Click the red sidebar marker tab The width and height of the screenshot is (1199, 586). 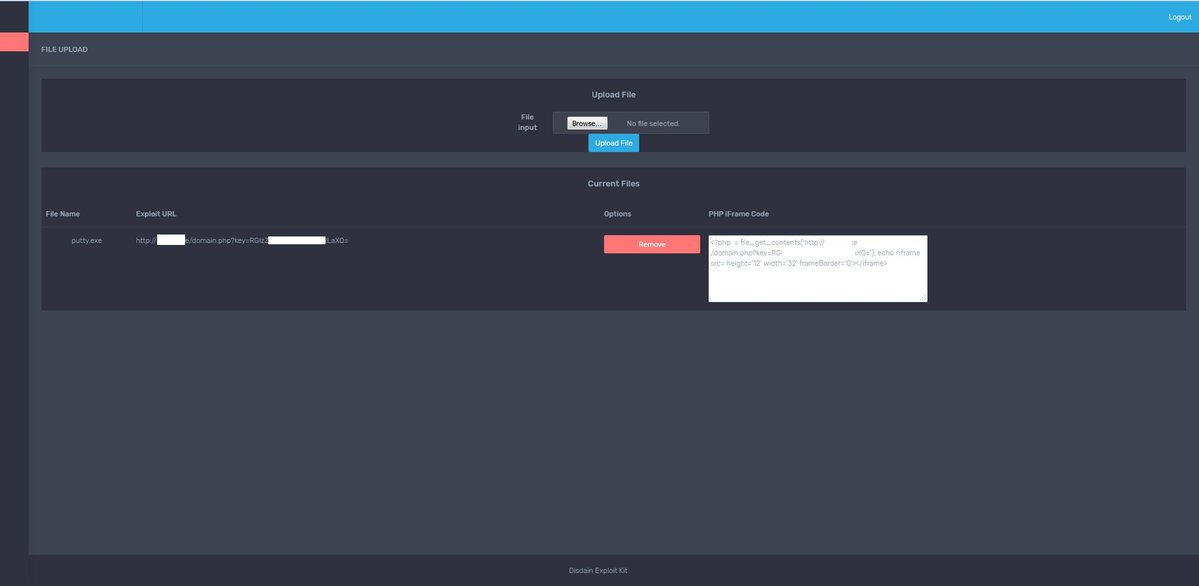pos(14,39)
